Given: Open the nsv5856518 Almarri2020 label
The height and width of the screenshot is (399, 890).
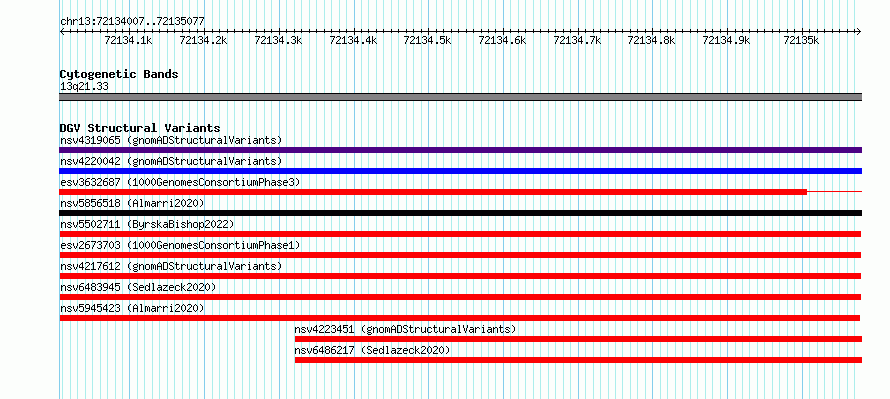Looking at the screenshot, I should tap(132, 203).
